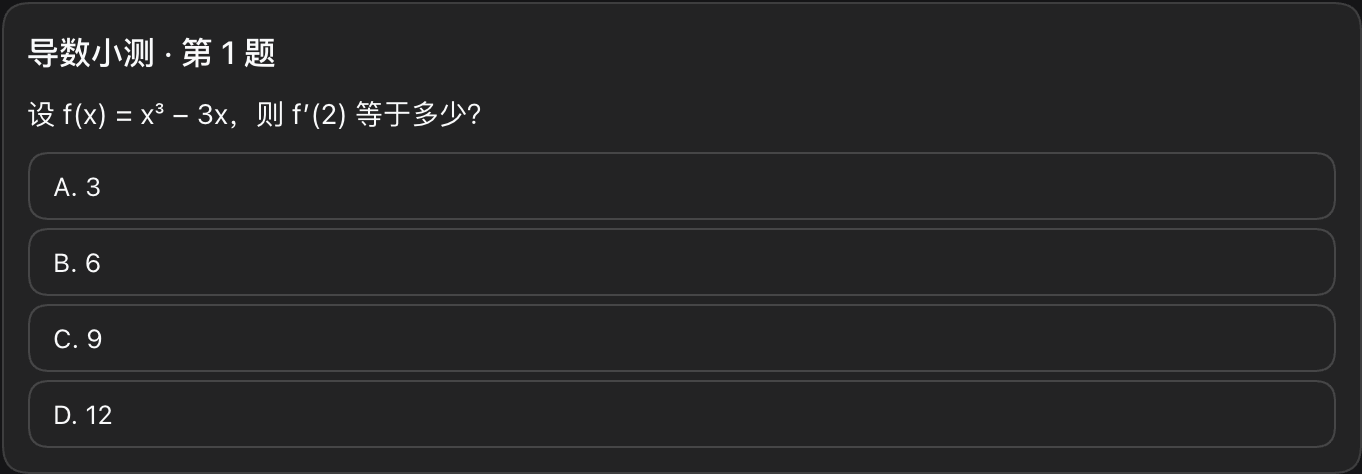1362x474 pixels.
Task: Click the "A." letter label
Action: [x=65, y=187]
